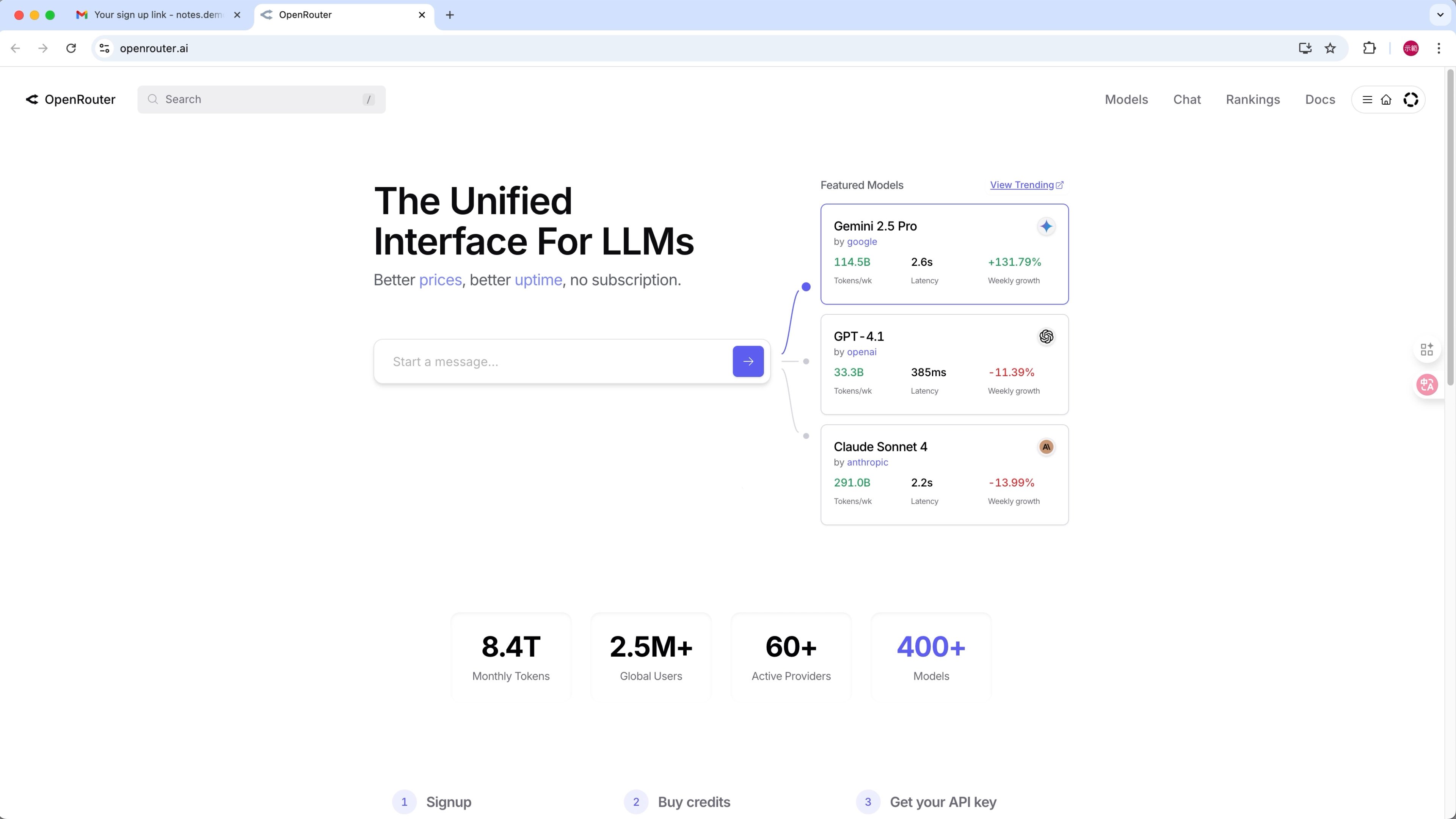Viewport: 1456px width, 819px height.
Task: Select the GPT-4.1 model card
Action: click(945, 364)
